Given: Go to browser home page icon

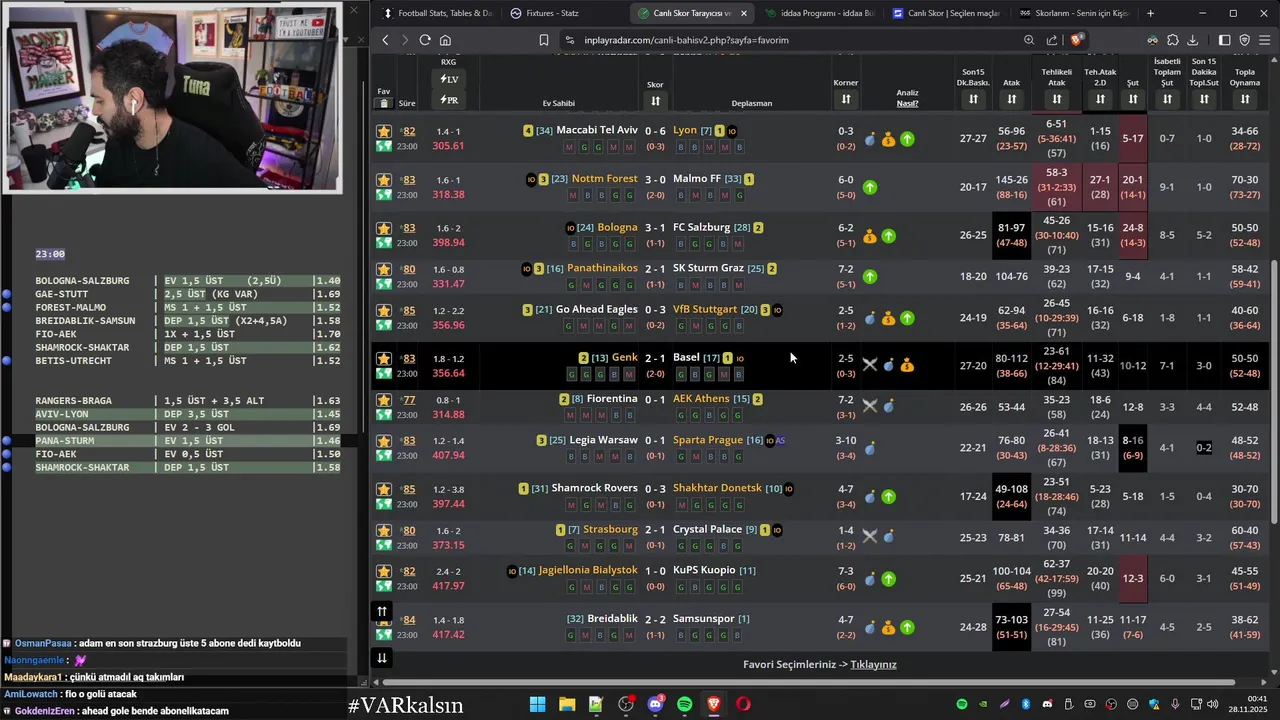Looking at the screenshot, I should click(x=445, y=40).
